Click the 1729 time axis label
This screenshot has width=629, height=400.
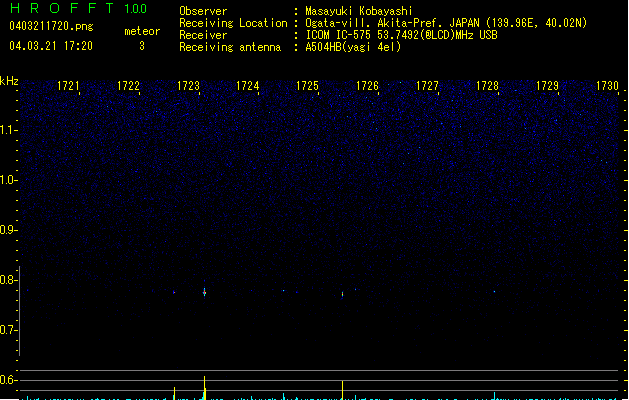click(x=547, y=86)
